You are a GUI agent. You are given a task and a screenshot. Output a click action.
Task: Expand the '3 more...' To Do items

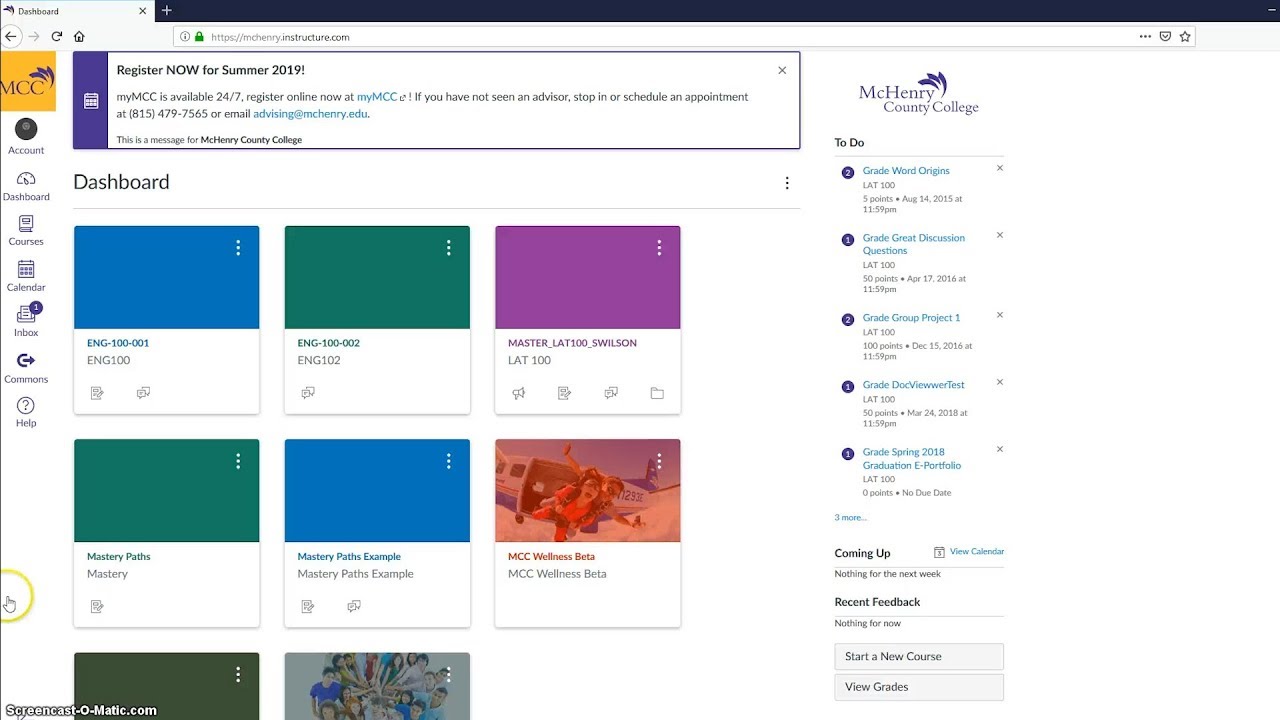click(851, 518)
